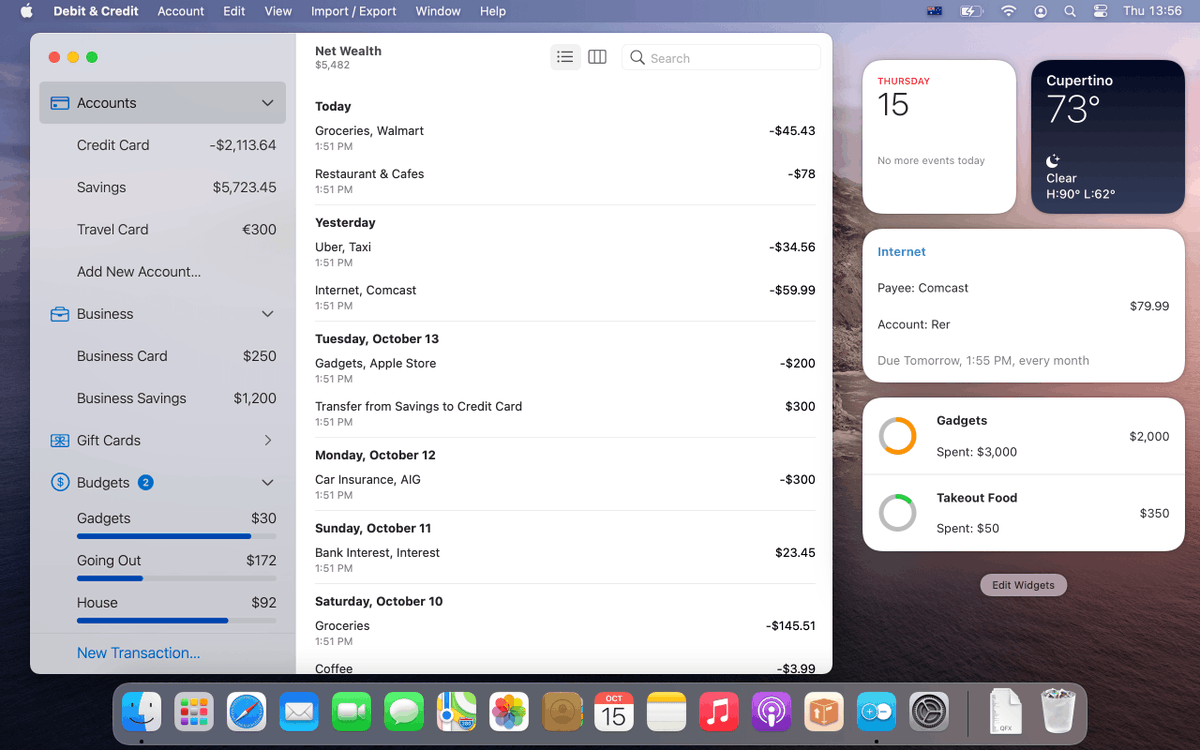Click the QFX file icon in the Dock
Viewport: 1200px width, 750px height.
coord(1005,712)
